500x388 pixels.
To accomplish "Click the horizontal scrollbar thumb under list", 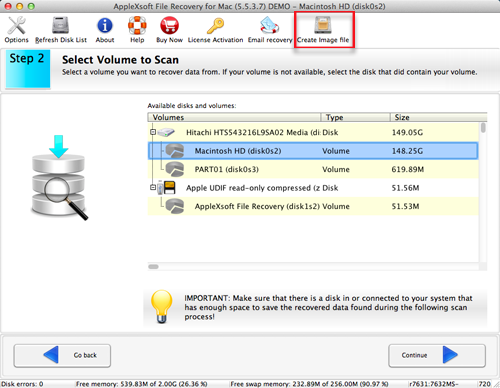I will (x=153, y=267).
